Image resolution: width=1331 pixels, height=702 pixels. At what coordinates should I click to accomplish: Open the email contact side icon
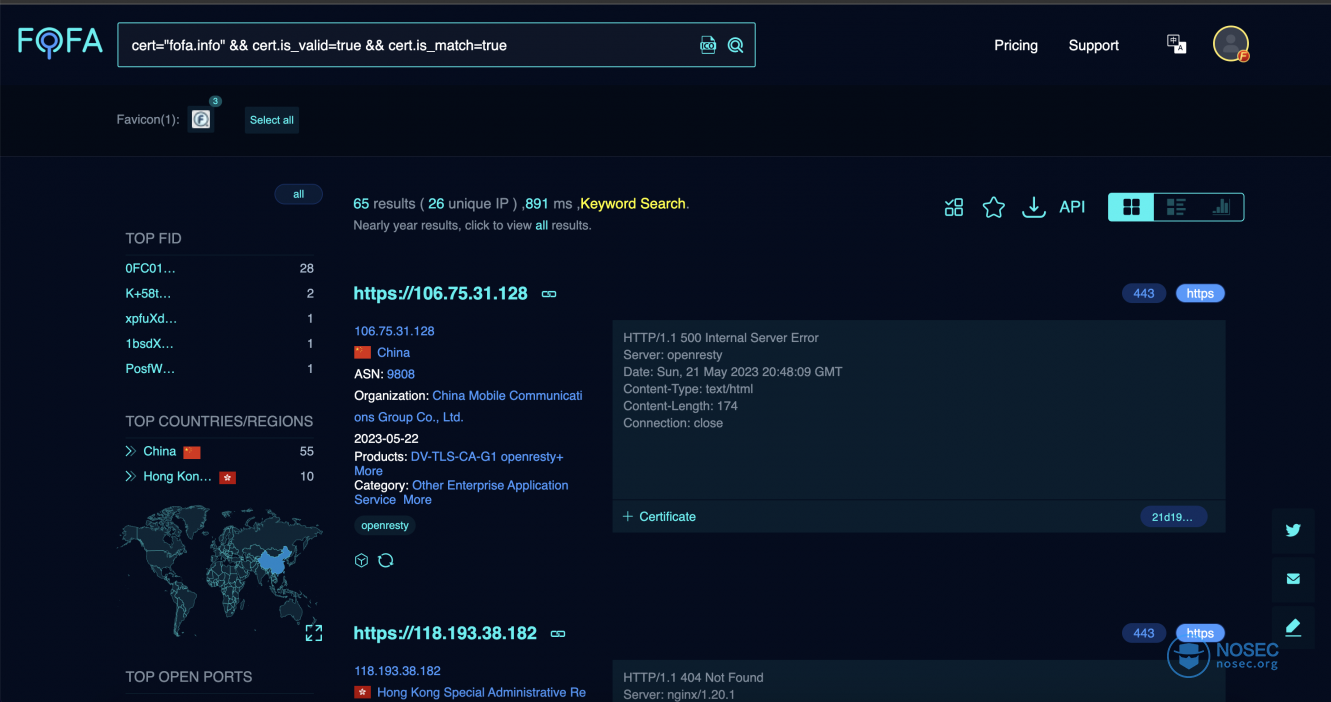1293,578
